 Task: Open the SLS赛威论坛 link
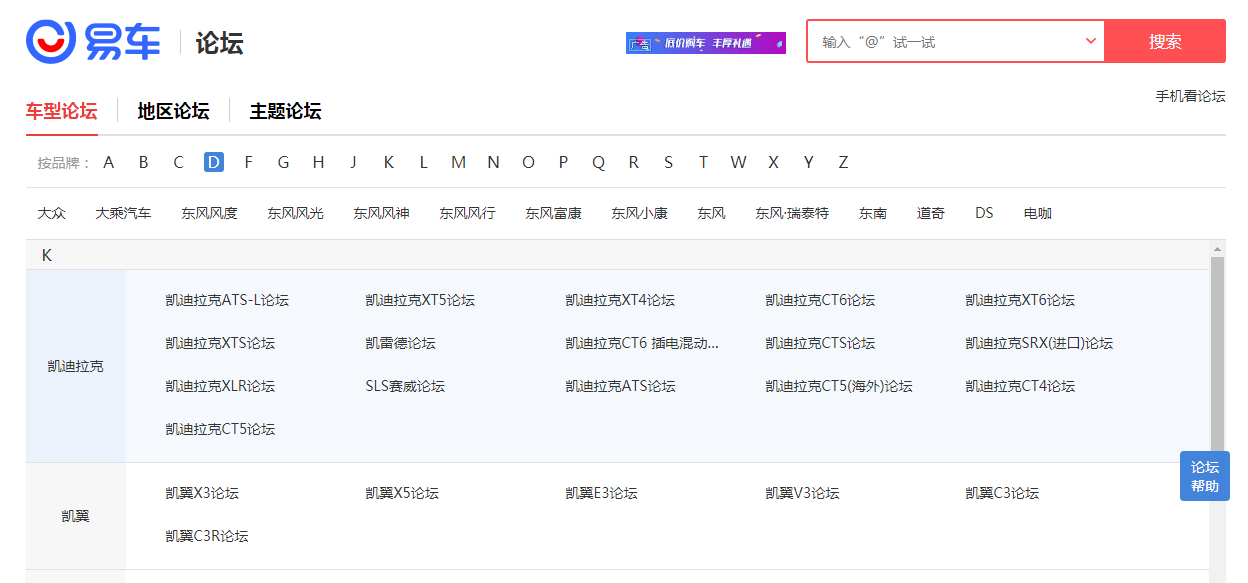405,386
